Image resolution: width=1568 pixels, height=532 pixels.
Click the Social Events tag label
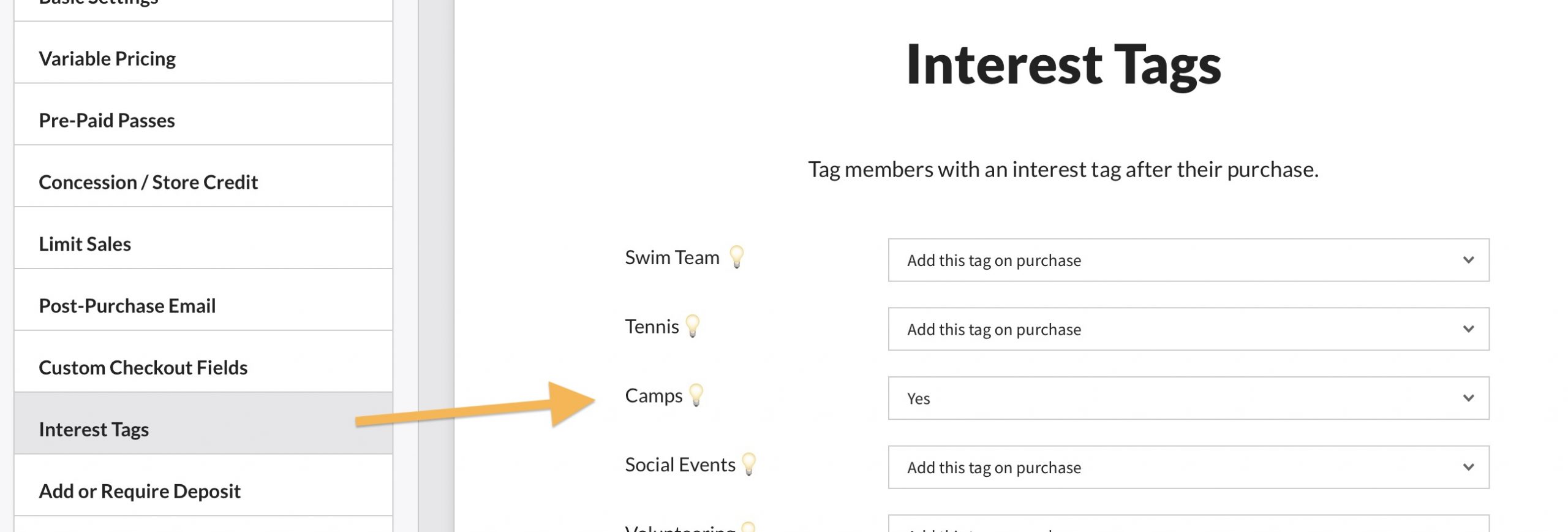point(680,465)
